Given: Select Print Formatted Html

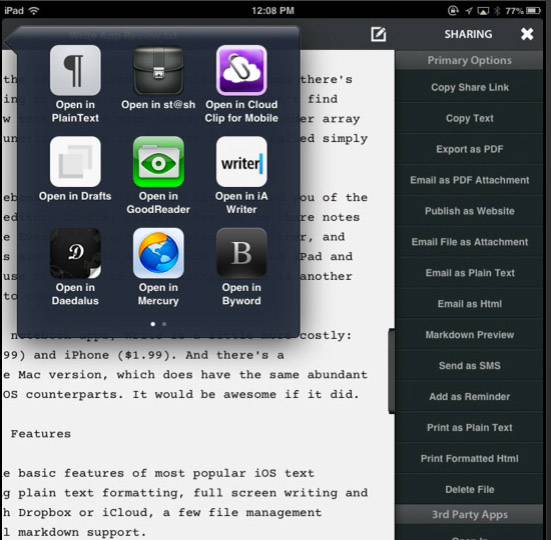Looking at the screenshot, I should (469, 458).
